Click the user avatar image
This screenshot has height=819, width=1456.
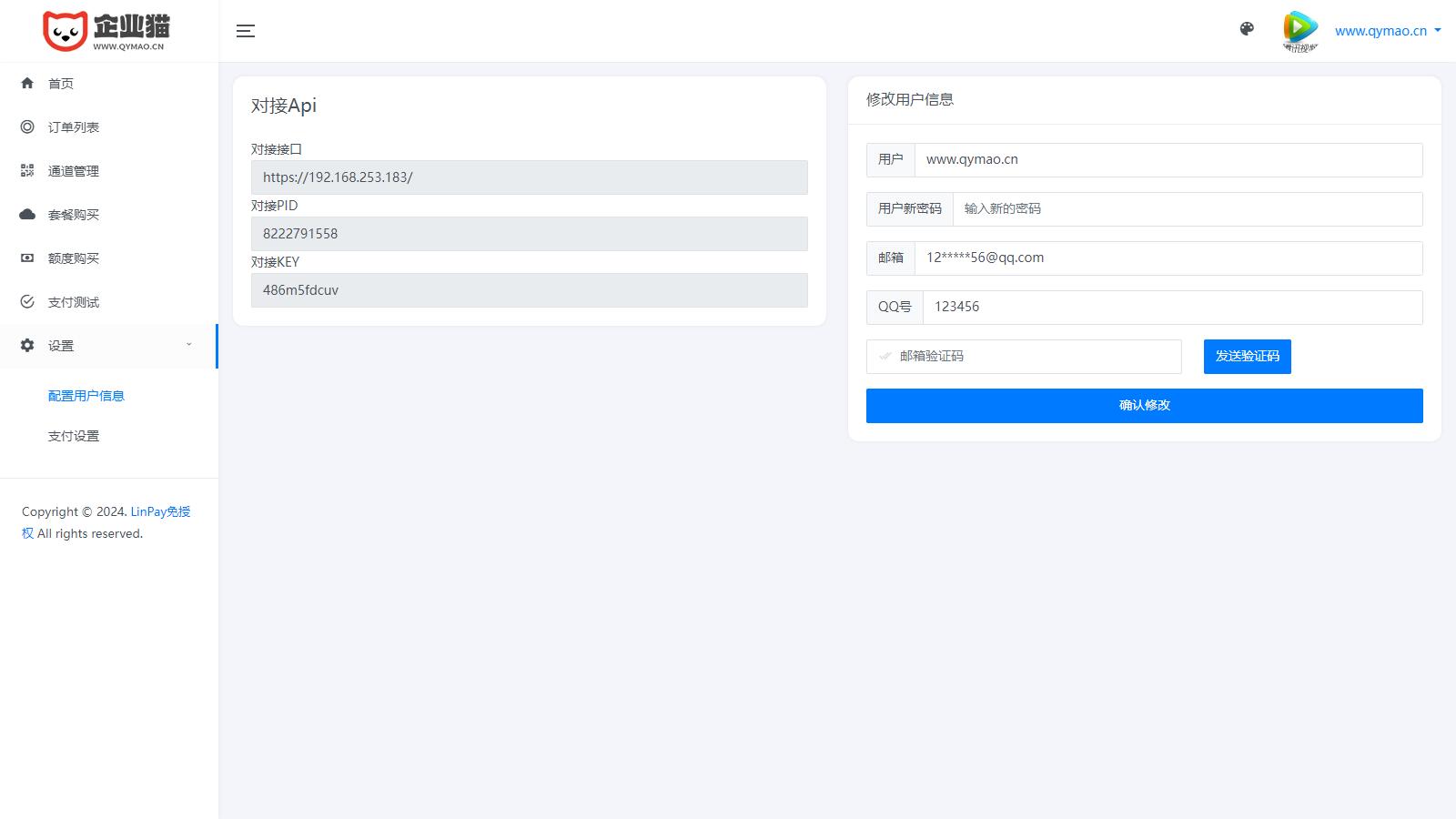point(1300,31)
